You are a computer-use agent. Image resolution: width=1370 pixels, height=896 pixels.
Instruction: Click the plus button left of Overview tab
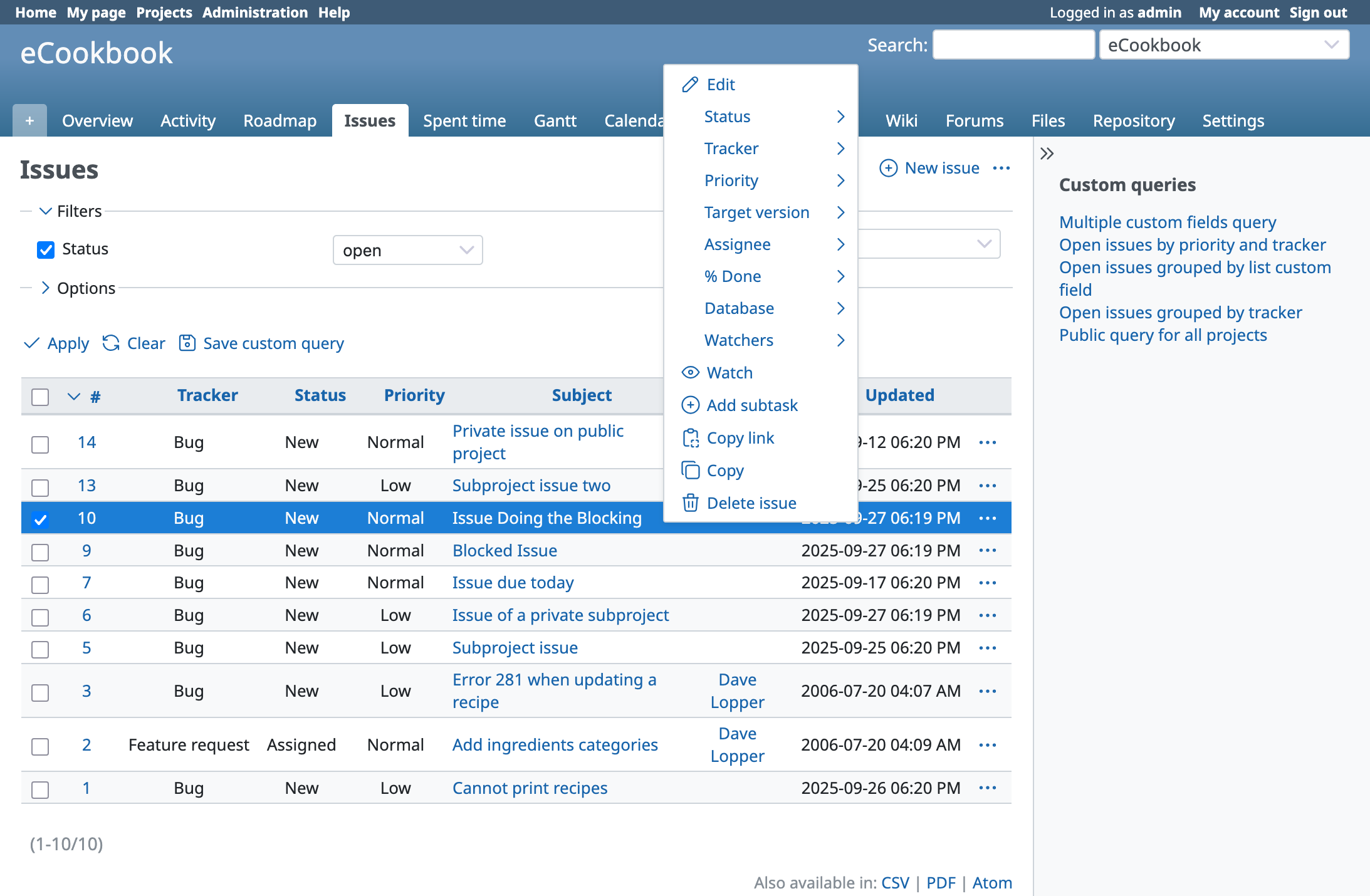coord(29,120)
